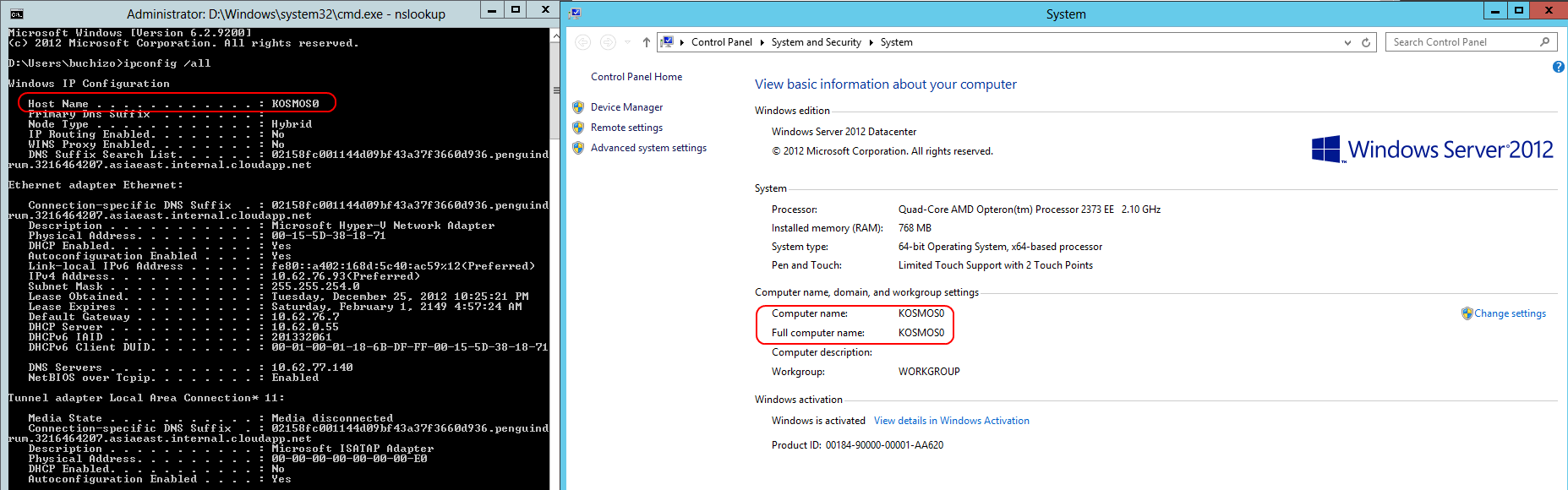The width and height of the screenshot is (1568, 490).
Task: Open Remote settings link
Action: tap(626, 128)
